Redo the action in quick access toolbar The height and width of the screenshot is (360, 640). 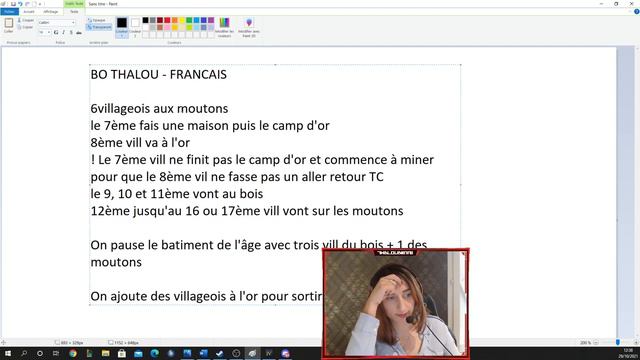point(27,4)
